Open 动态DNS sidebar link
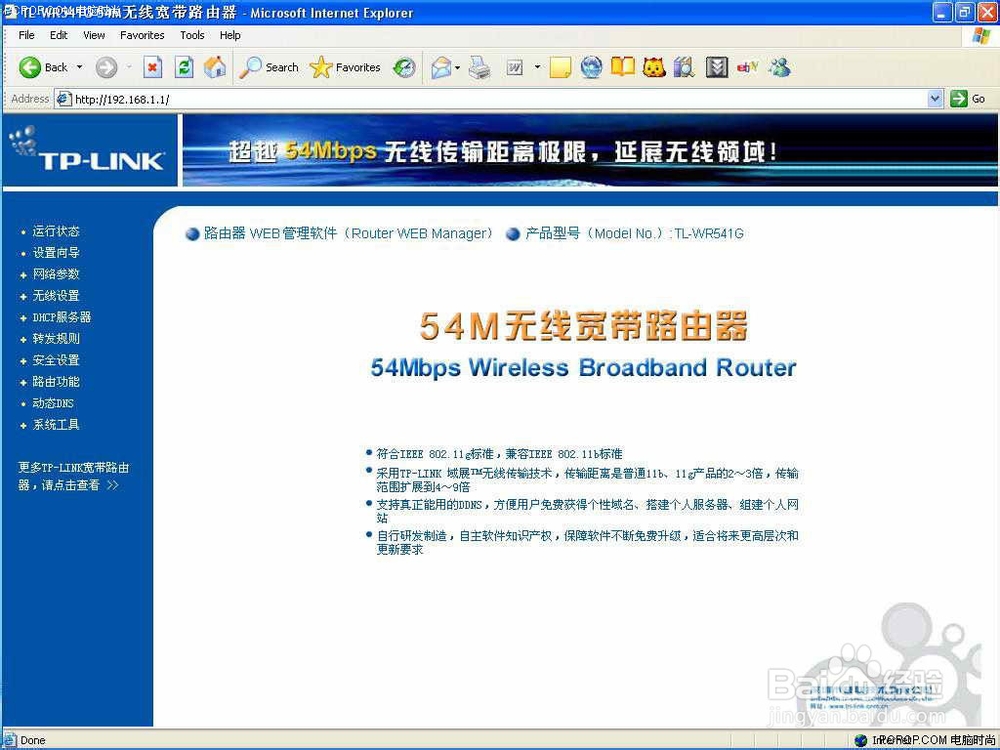The image size is (1000, 750). [x=53, y=403]
